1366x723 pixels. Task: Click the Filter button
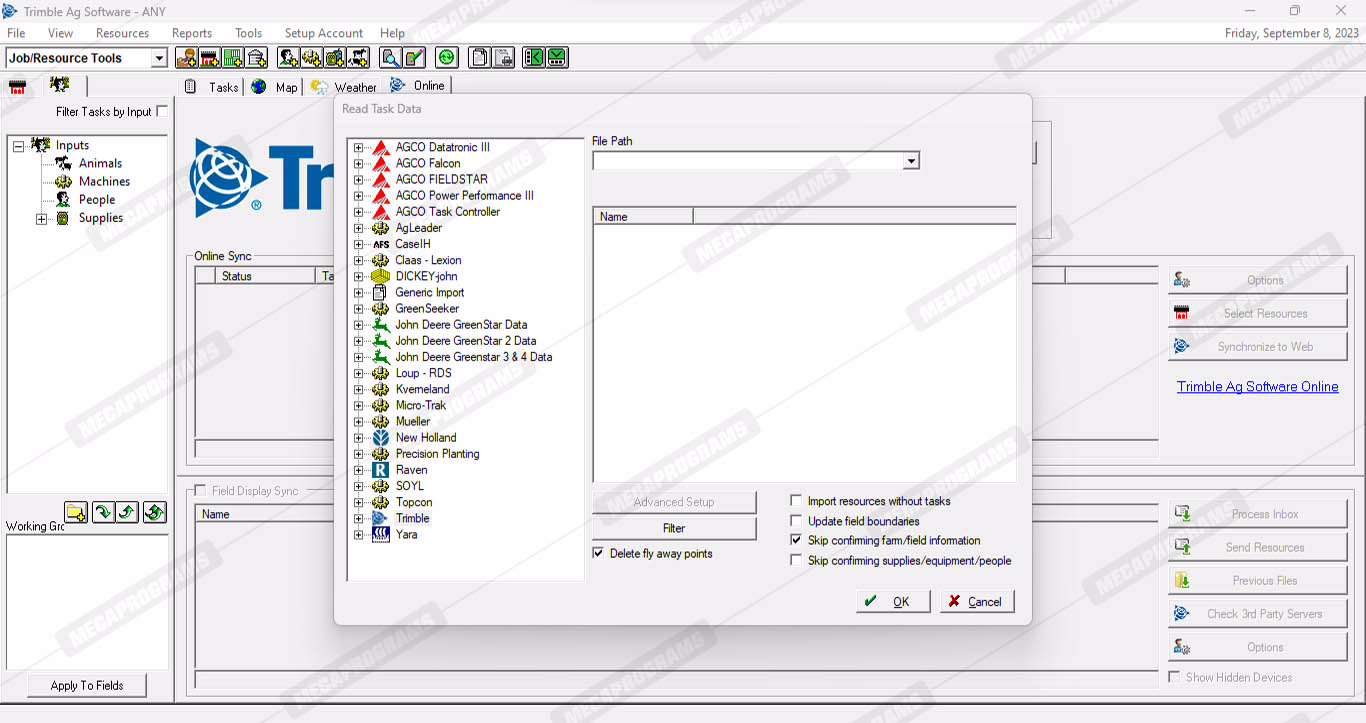674,528
